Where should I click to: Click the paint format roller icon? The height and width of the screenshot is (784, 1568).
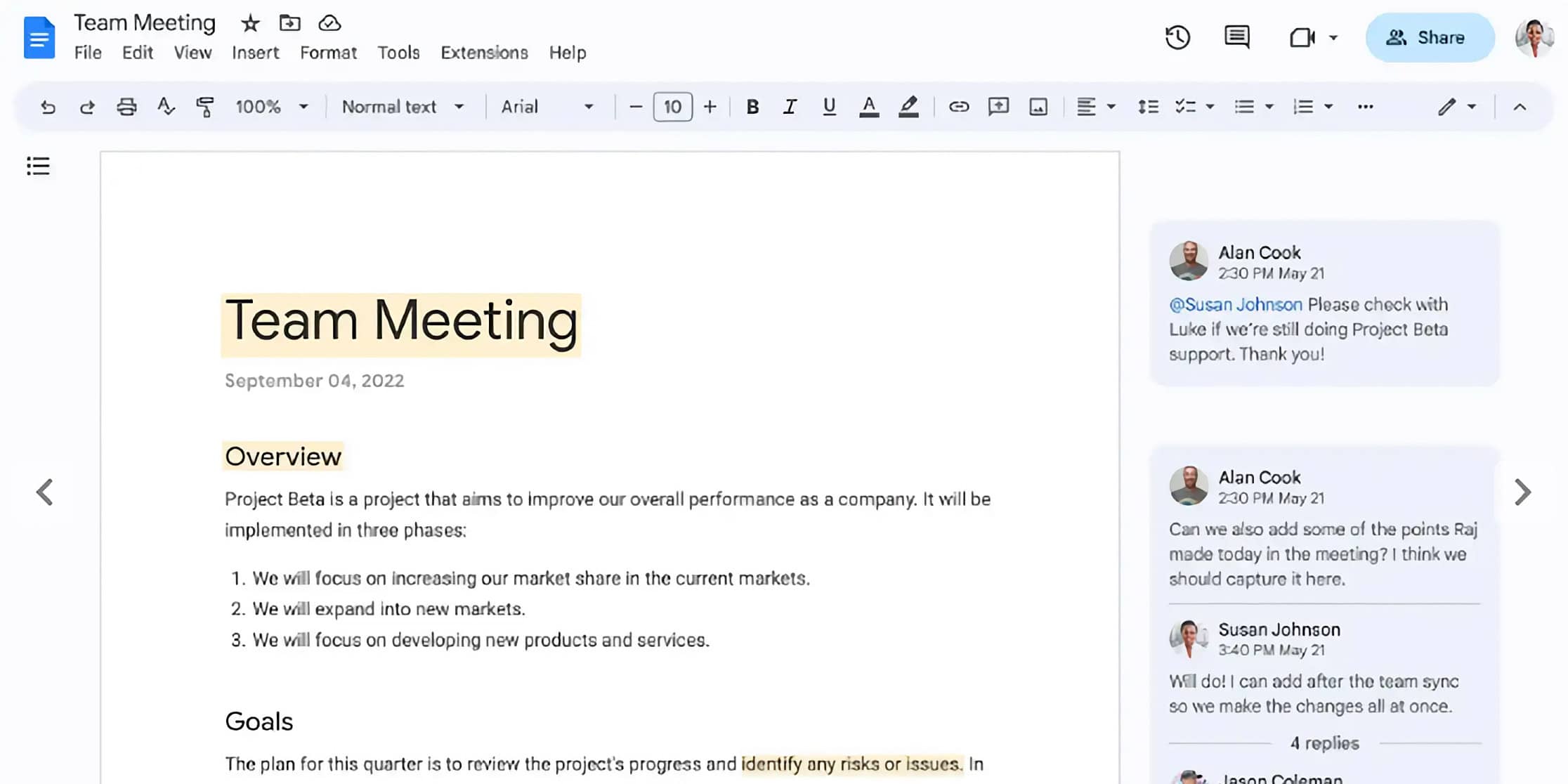click(204, 107)
